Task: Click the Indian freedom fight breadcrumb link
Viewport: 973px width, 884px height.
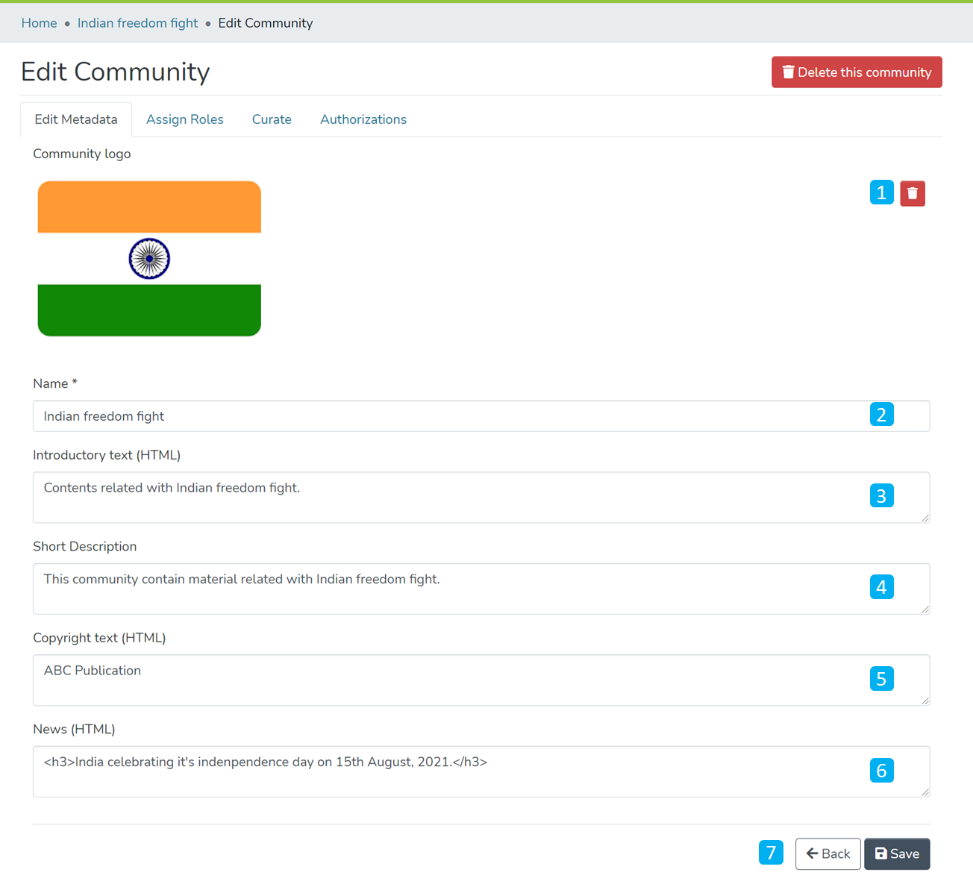Action: pos(137,22)
